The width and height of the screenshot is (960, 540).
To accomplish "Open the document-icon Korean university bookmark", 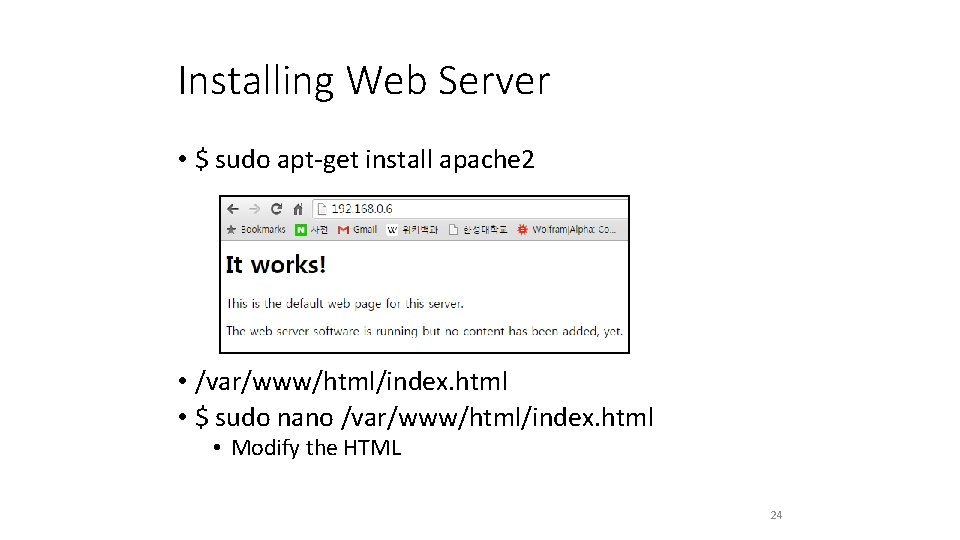I will pyautogui.click(x=478, y=230).
